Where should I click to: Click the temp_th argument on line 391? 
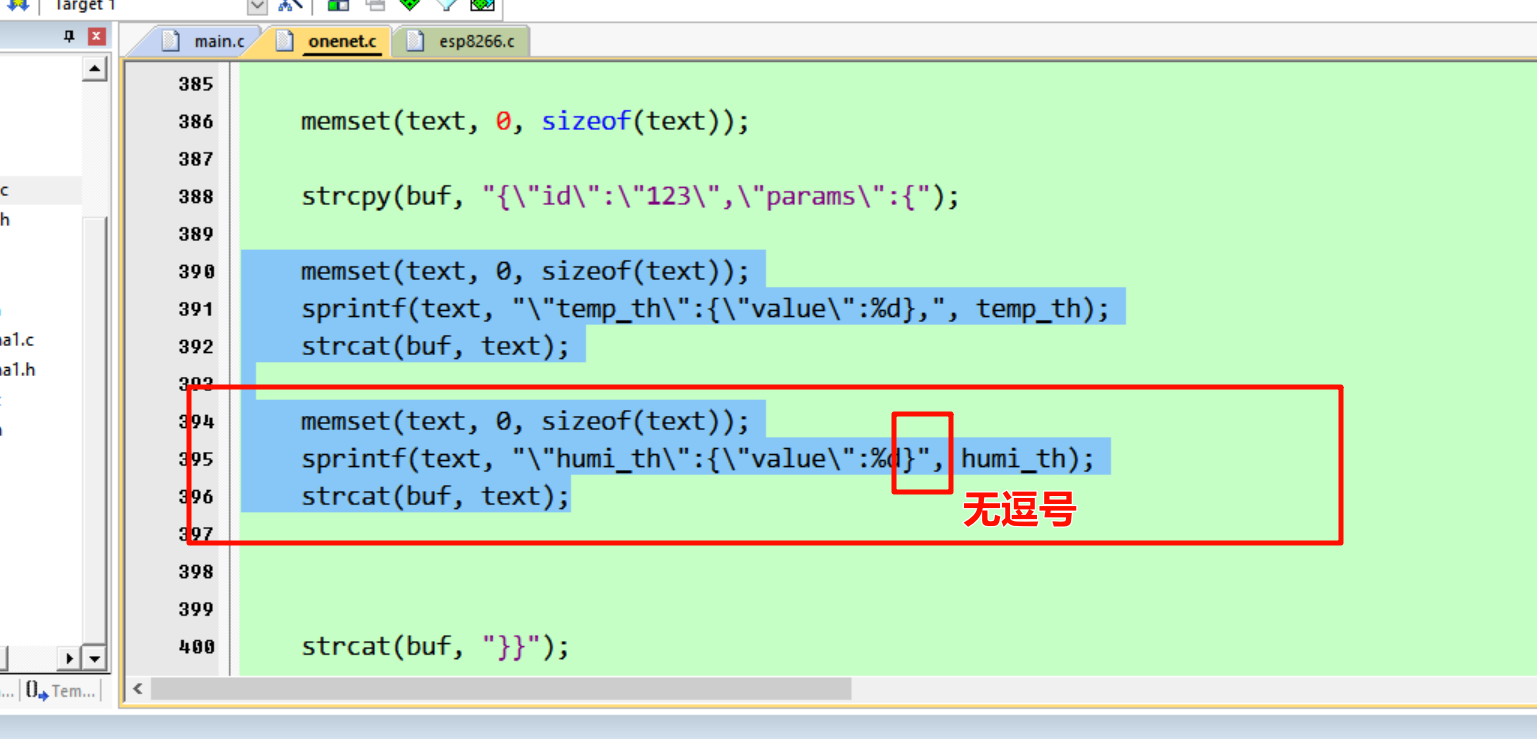(x=1028, y=309)
